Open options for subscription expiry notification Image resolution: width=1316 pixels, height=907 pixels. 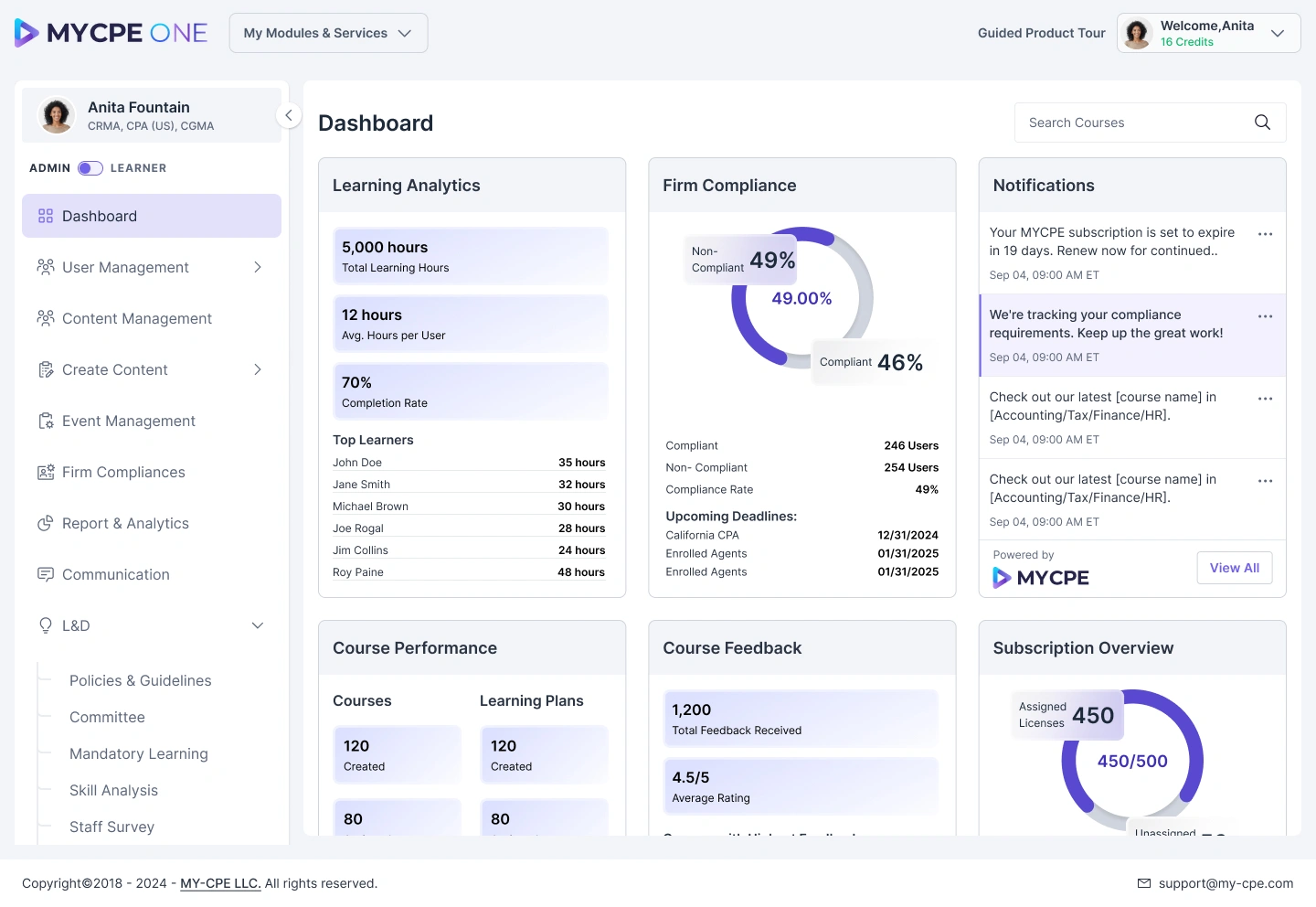1265,234
